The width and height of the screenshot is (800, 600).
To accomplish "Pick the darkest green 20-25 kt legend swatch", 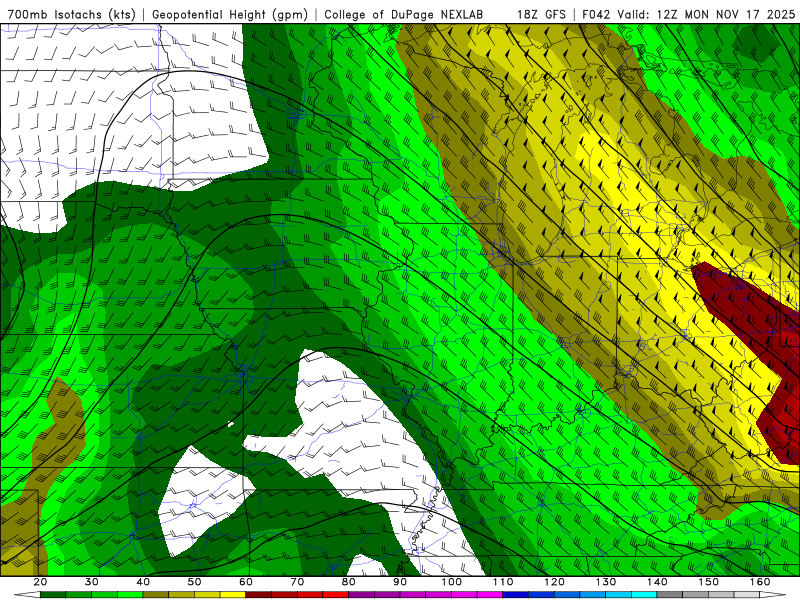I will pyautogui.click(x=53, y=595).
